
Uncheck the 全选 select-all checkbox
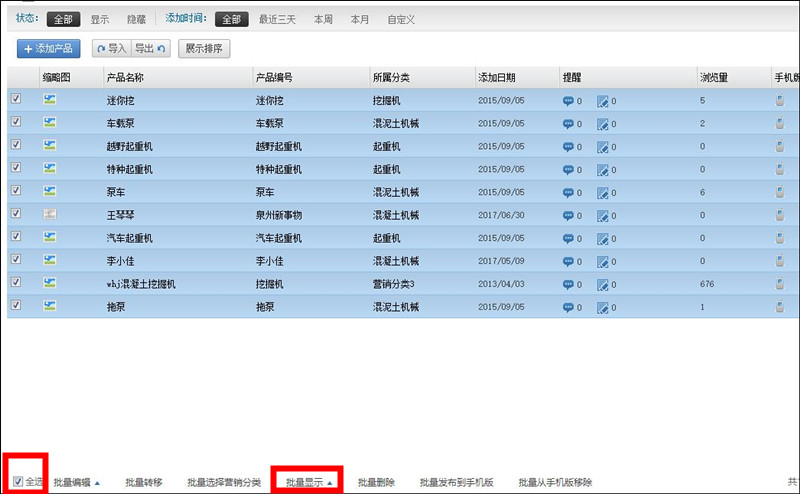(x=18, y=482)
